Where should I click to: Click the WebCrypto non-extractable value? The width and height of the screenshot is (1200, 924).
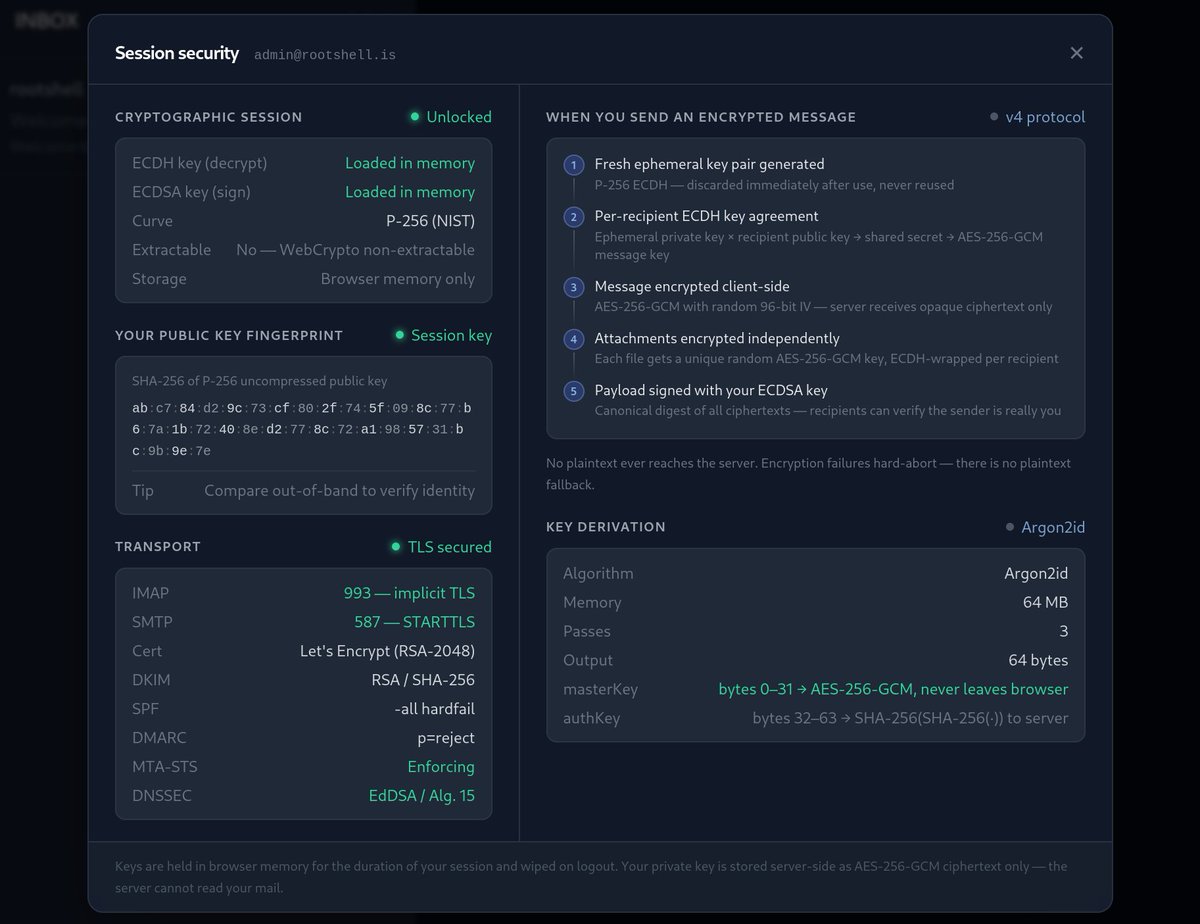point(356,250)
